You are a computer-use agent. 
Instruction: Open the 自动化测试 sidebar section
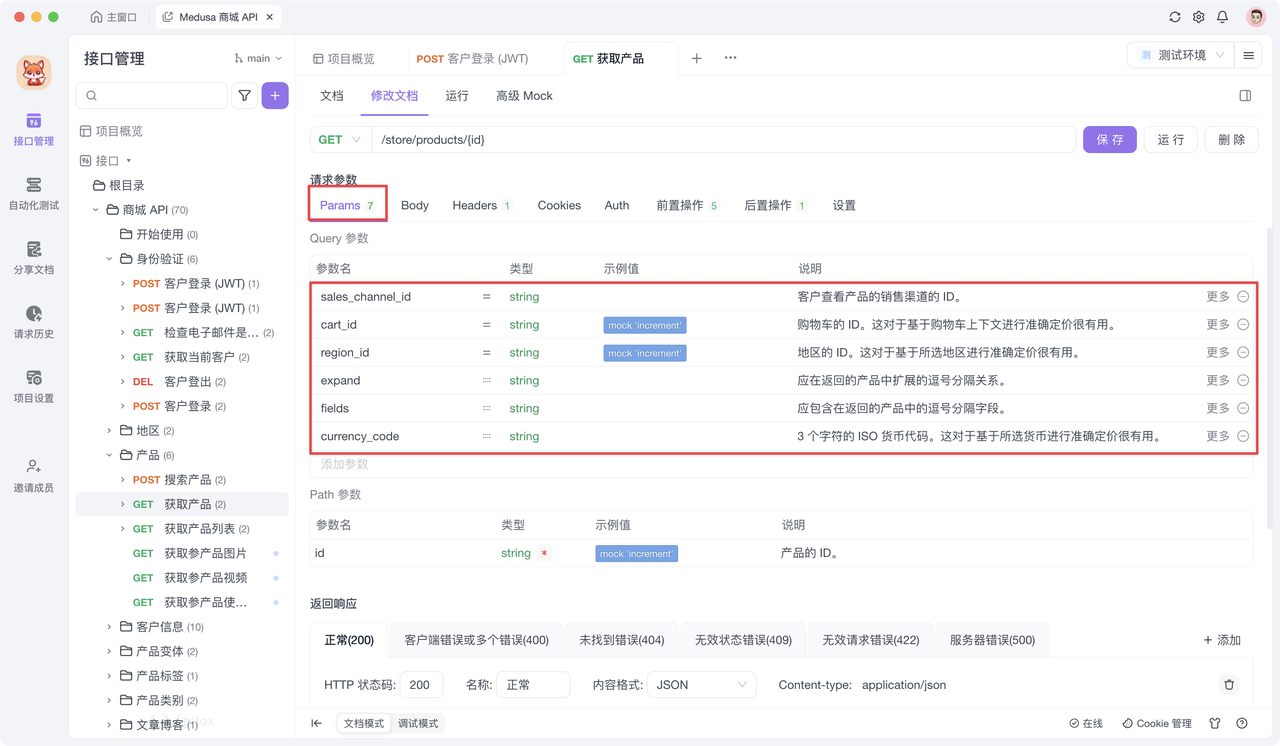(34, 194)
